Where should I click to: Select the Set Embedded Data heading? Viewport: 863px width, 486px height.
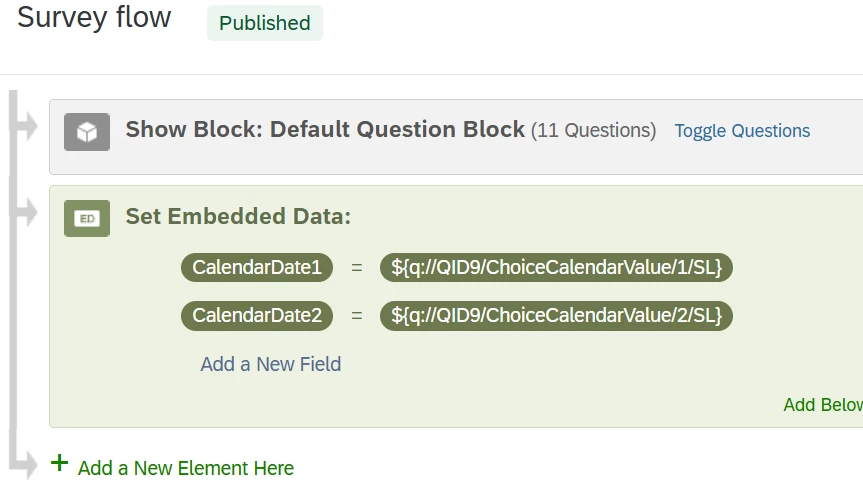[x=238, y=216]
